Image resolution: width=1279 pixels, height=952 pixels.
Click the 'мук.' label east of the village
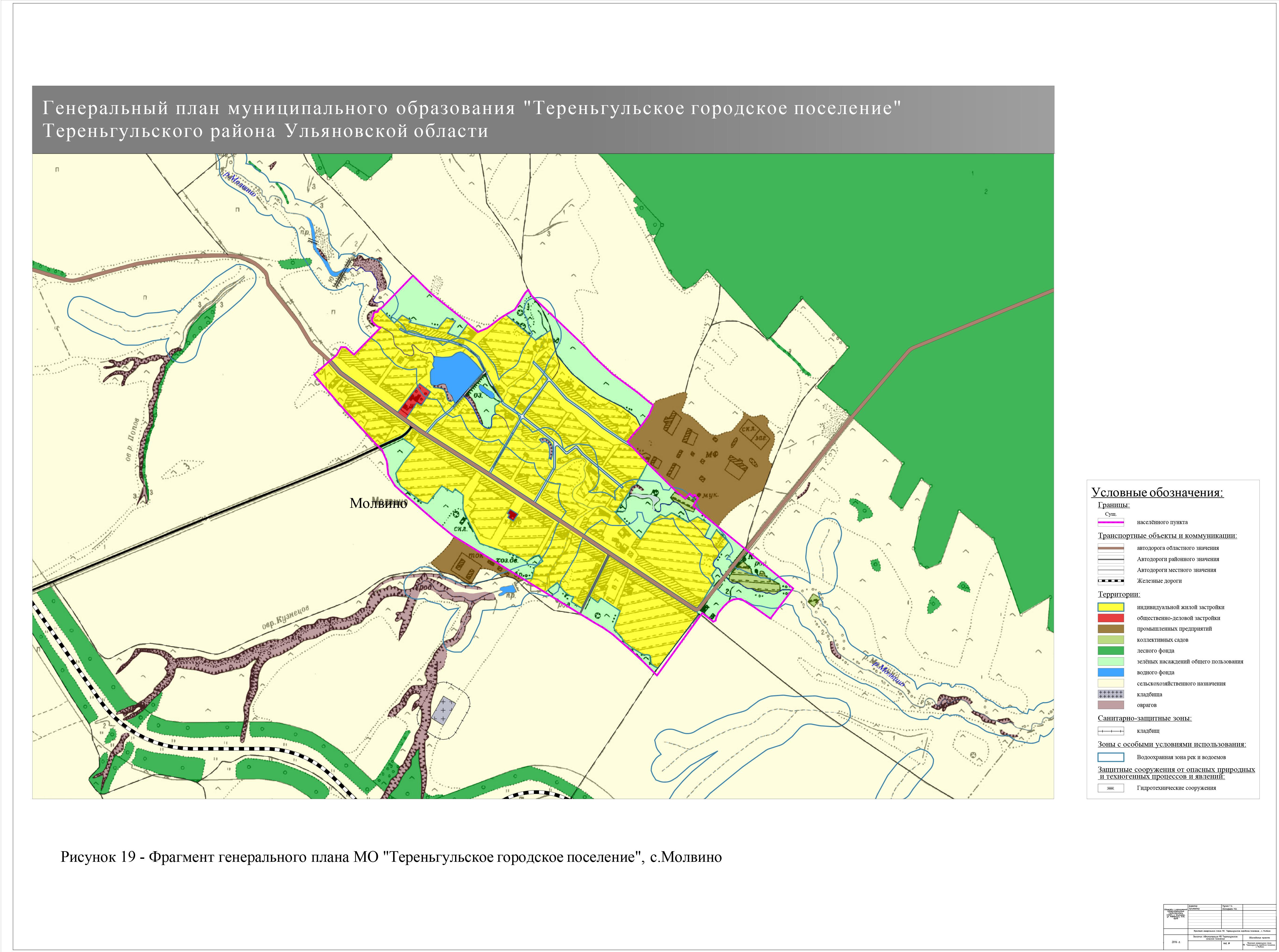point(710,494)
